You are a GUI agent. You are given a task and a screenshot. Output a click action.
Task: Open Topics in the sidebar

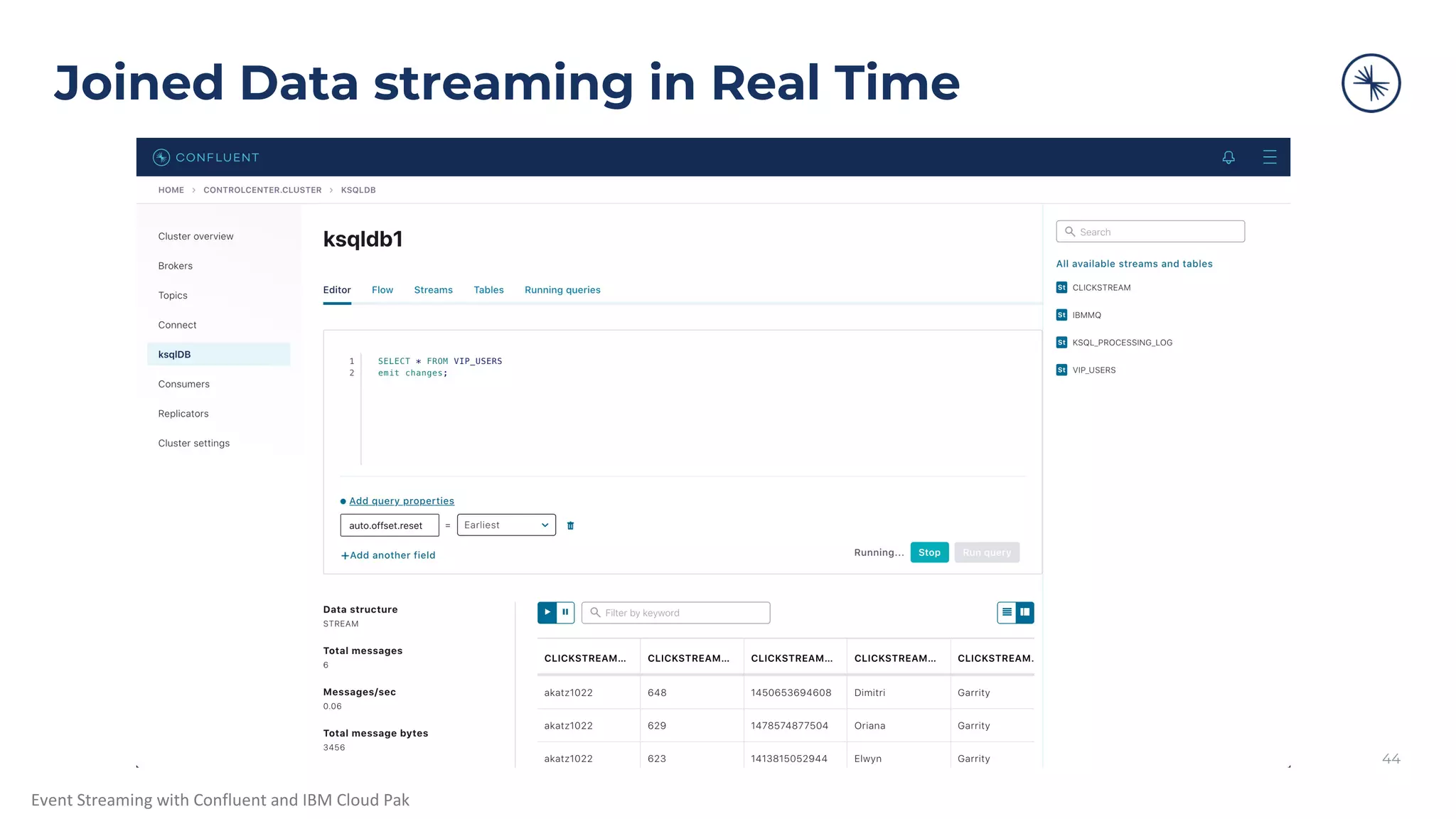pos(173,295)
